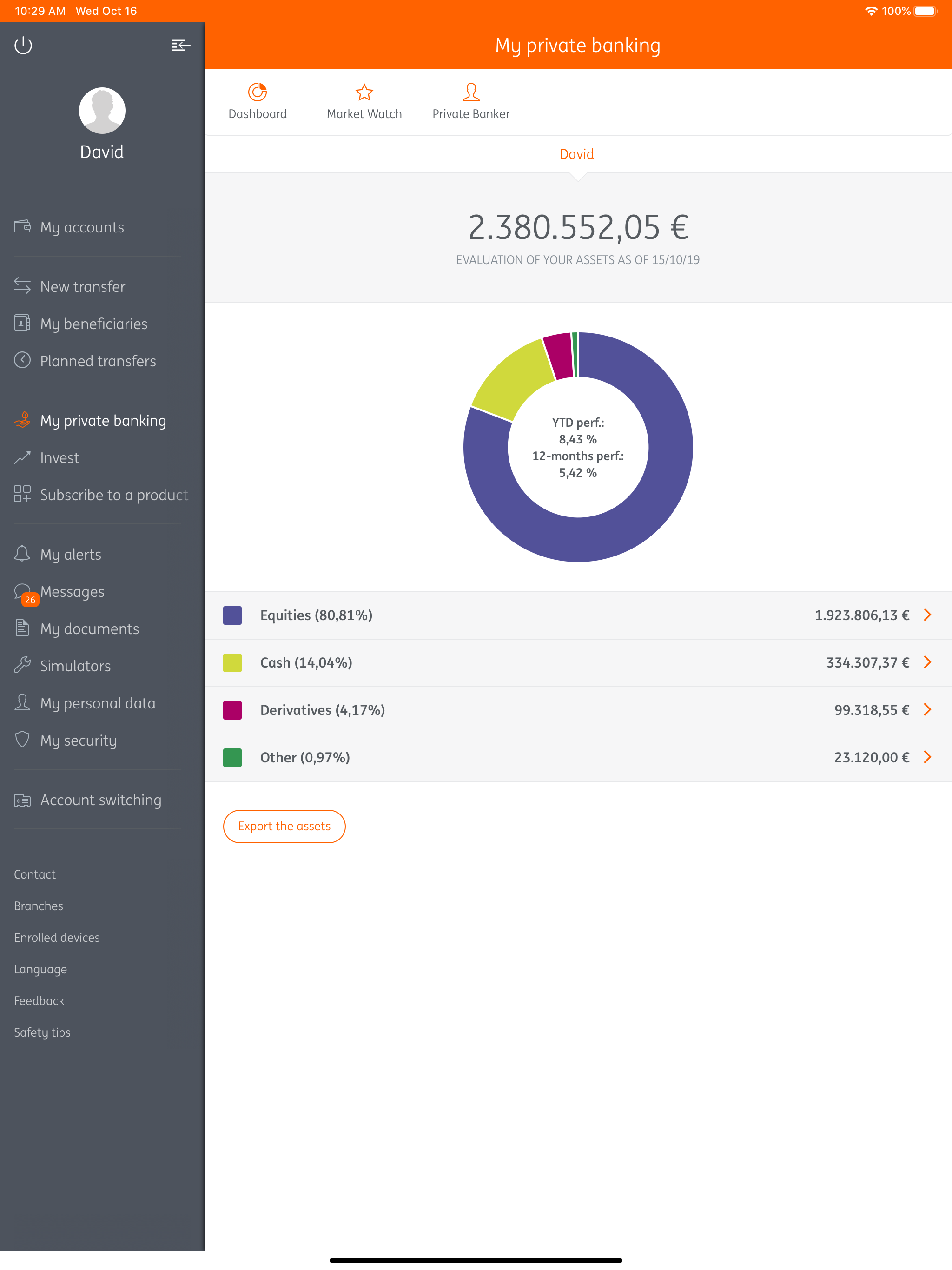Select My accounts menu item

click(81, 227)
